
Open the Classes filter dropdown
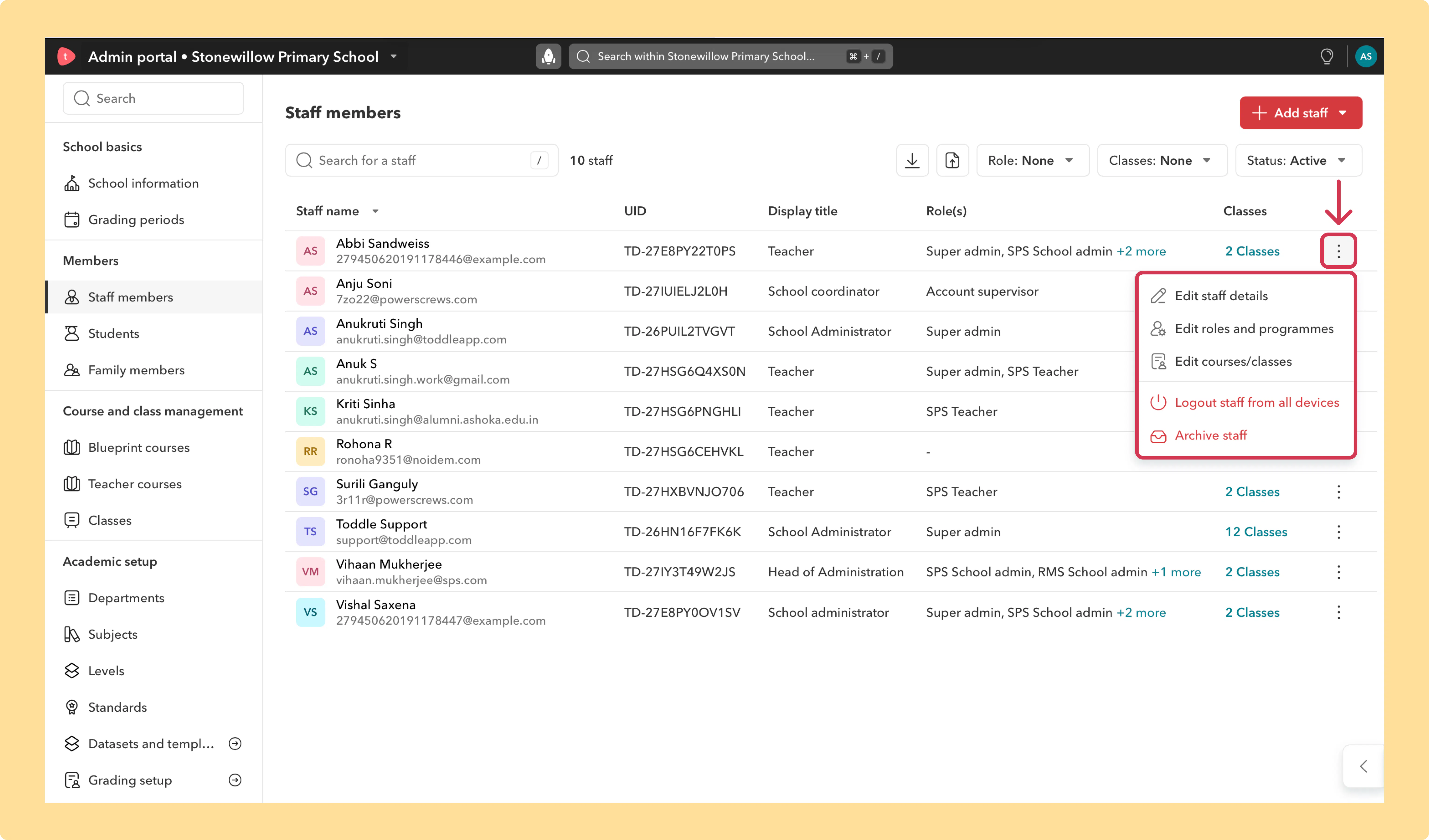coord(1162,160)
